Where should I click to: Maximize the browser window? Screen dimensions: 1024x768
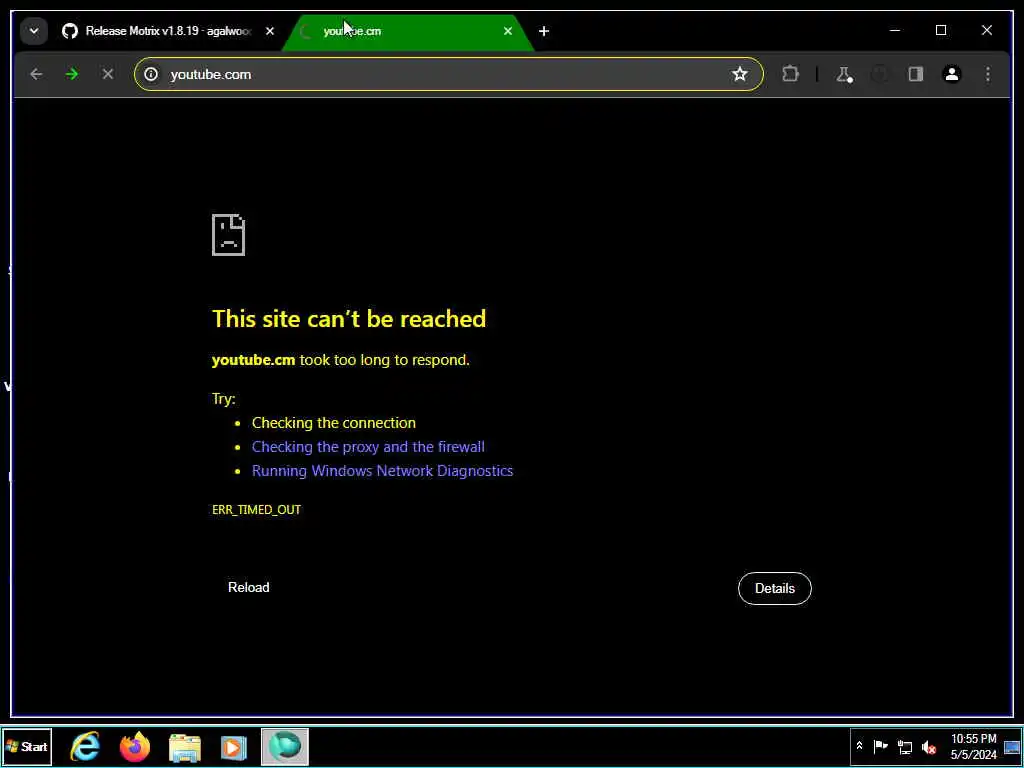941,31
